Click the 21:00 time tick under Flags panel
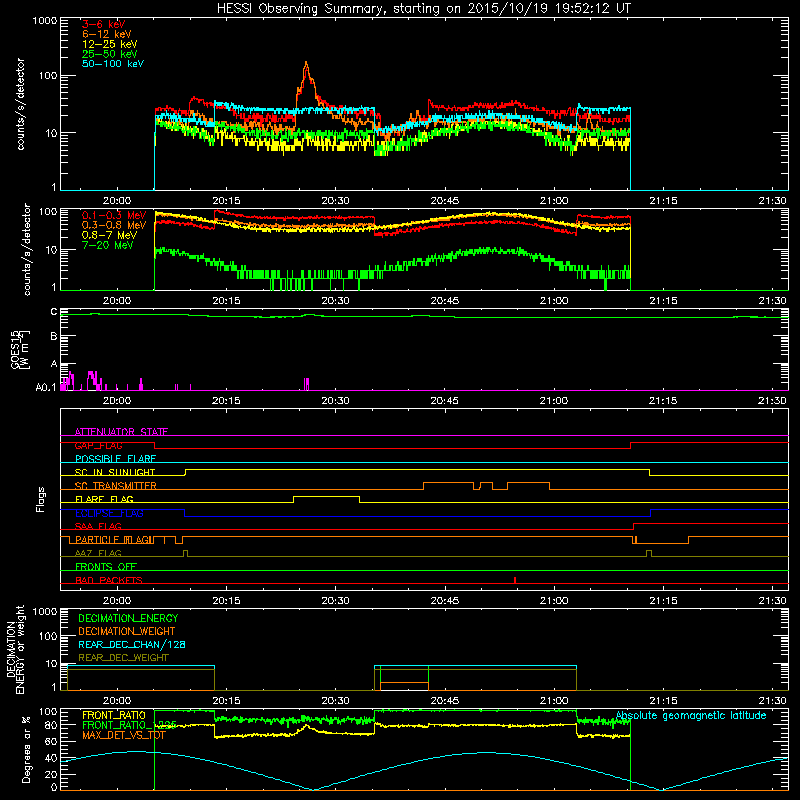The image size is (800, 800). tap(554, 601)
